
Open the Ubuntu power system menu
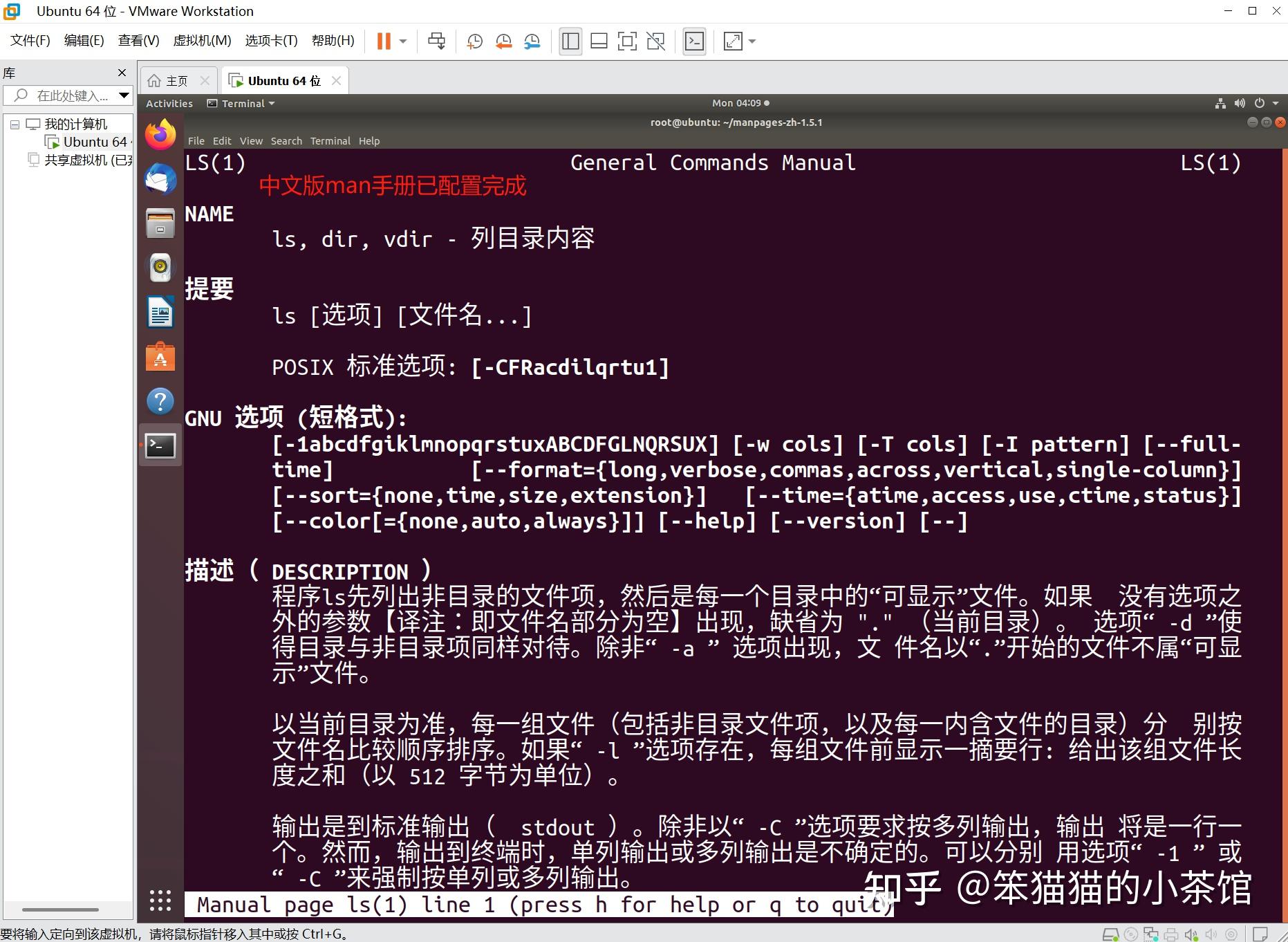1265,103
